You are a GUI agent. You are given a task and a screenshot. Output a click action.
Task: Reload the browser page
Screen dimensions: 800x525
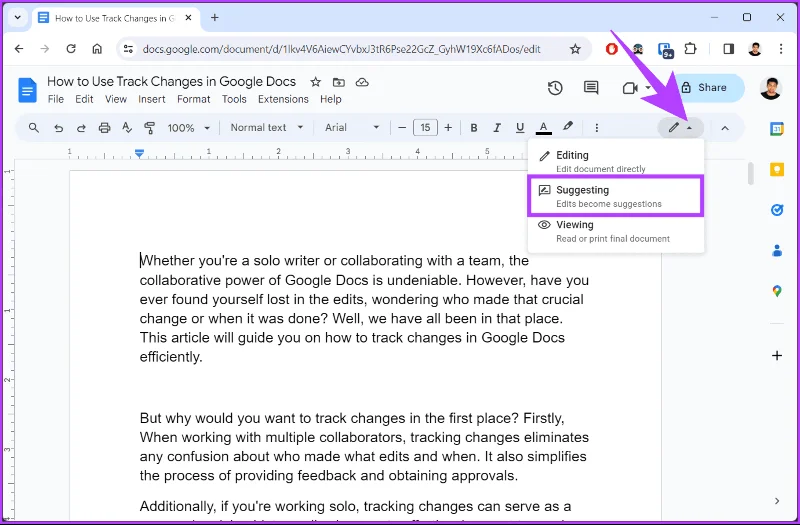click(71, 49)
